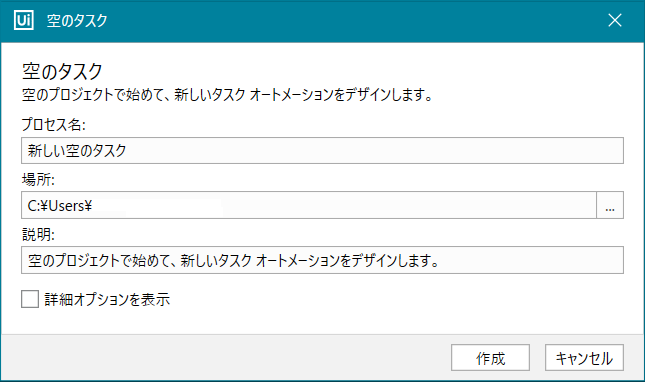Click the 場所: label
This screenshot has height=383, width=646.
pos(38,179)
